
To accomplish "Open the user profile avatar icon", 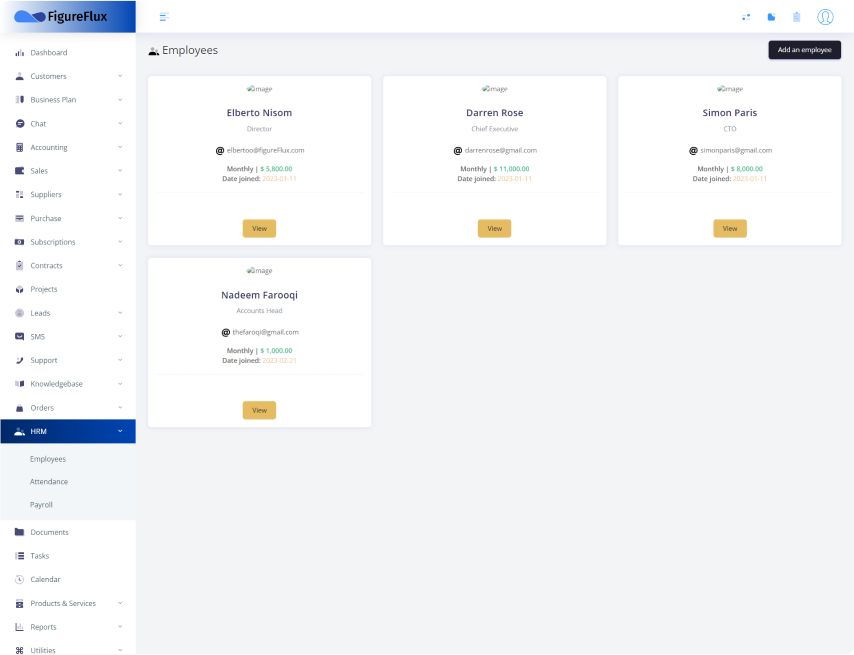I will pyautogui.click(x=825, y=17).
